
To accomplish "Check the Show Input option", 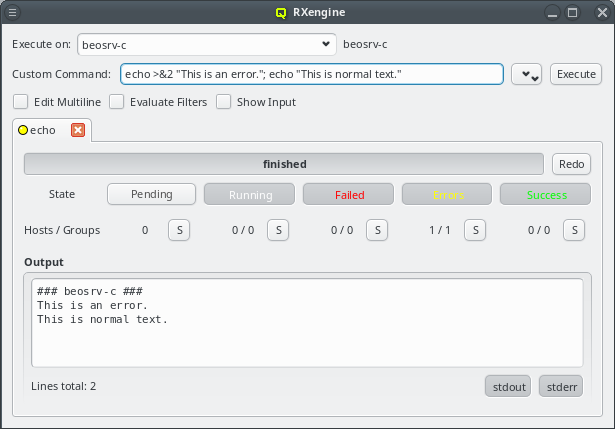I will [224, 102].
